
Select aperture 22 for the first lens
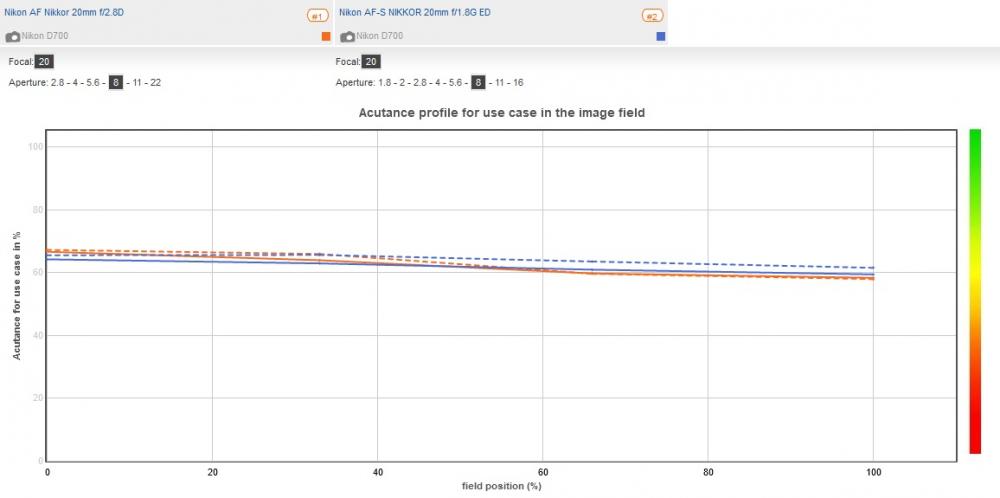[155, 82]
